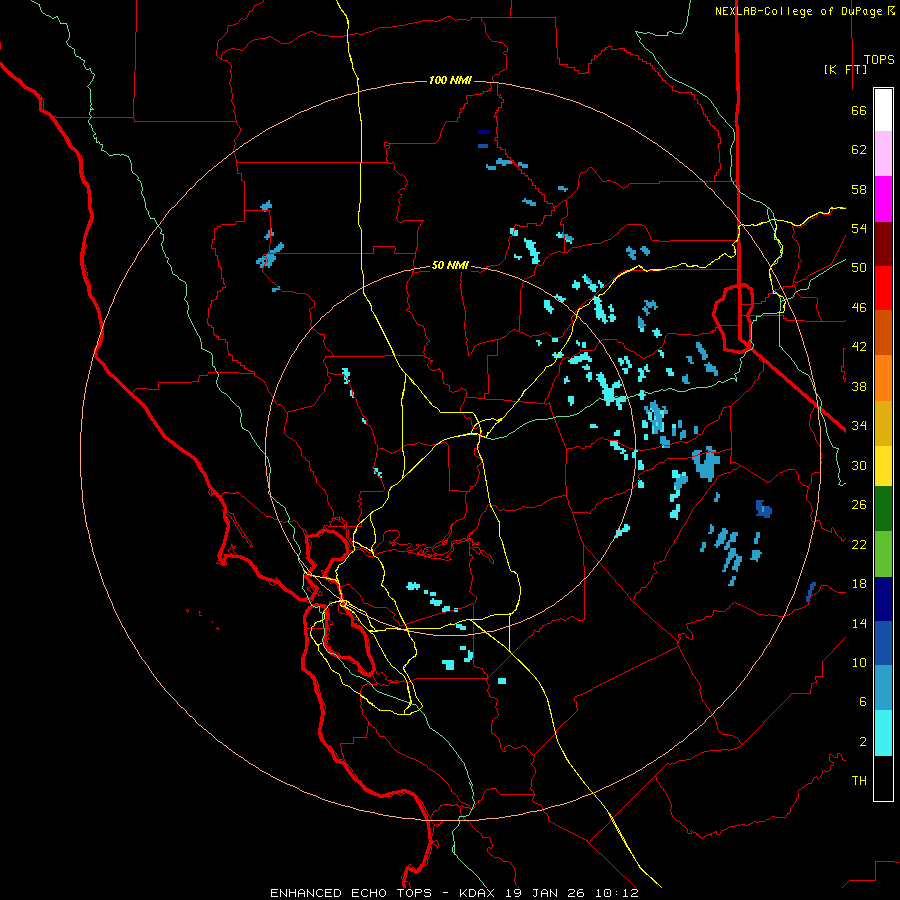This screenshot has width=900, height=900.
Task: Click the legend value "62"
Action: pos(859,150)
